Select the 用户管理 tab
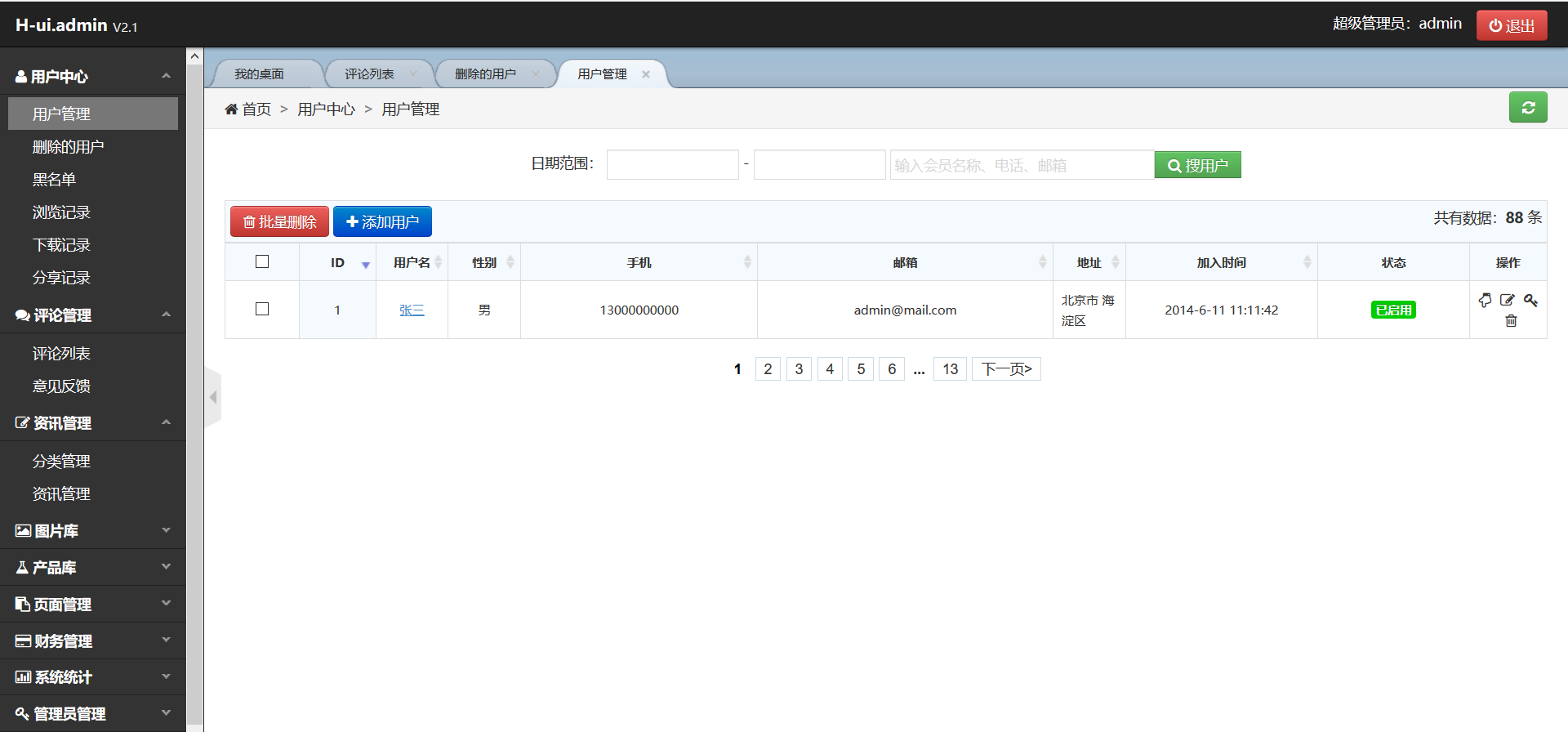Viewport: 1568px width, 732px height. coord(602,74)
